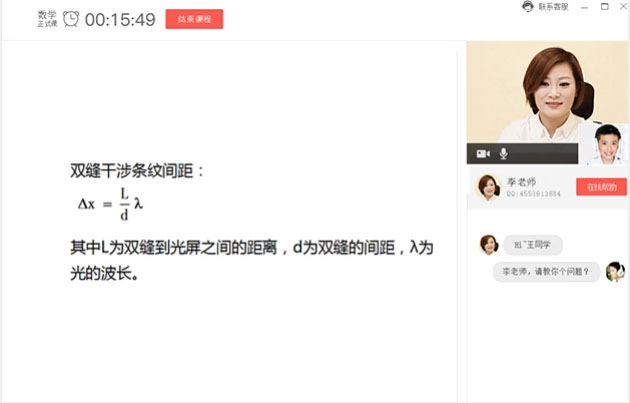Open the customer service headset icon
The width and height of the screenshot is (630, 403).
(528, 6)
